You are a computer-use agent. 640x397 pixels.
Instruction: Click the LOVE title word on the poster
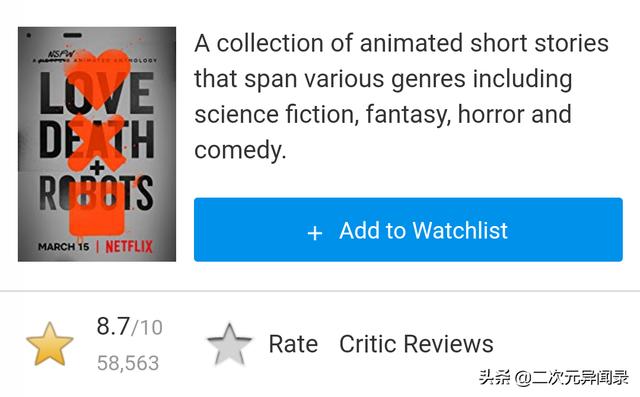pyautogui.click(x=96, y=93)
